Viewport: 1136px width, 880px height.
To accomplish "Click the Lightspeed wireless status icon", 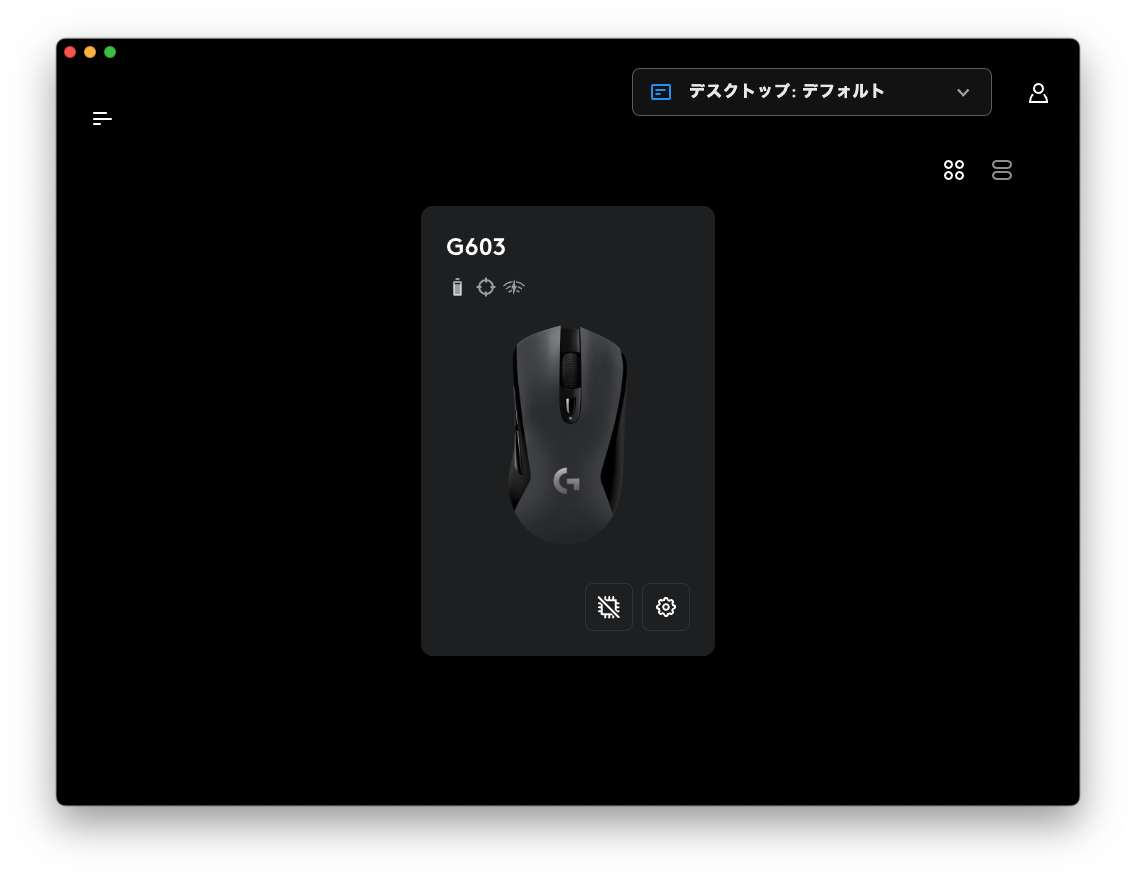I will [x=514, y=287].
